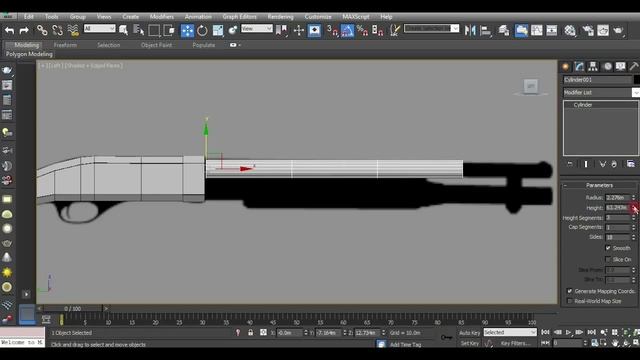Toggle Generate Mapping Coords checkbox
The height and width of the screenshot is (360, 640).
point(570,291)
